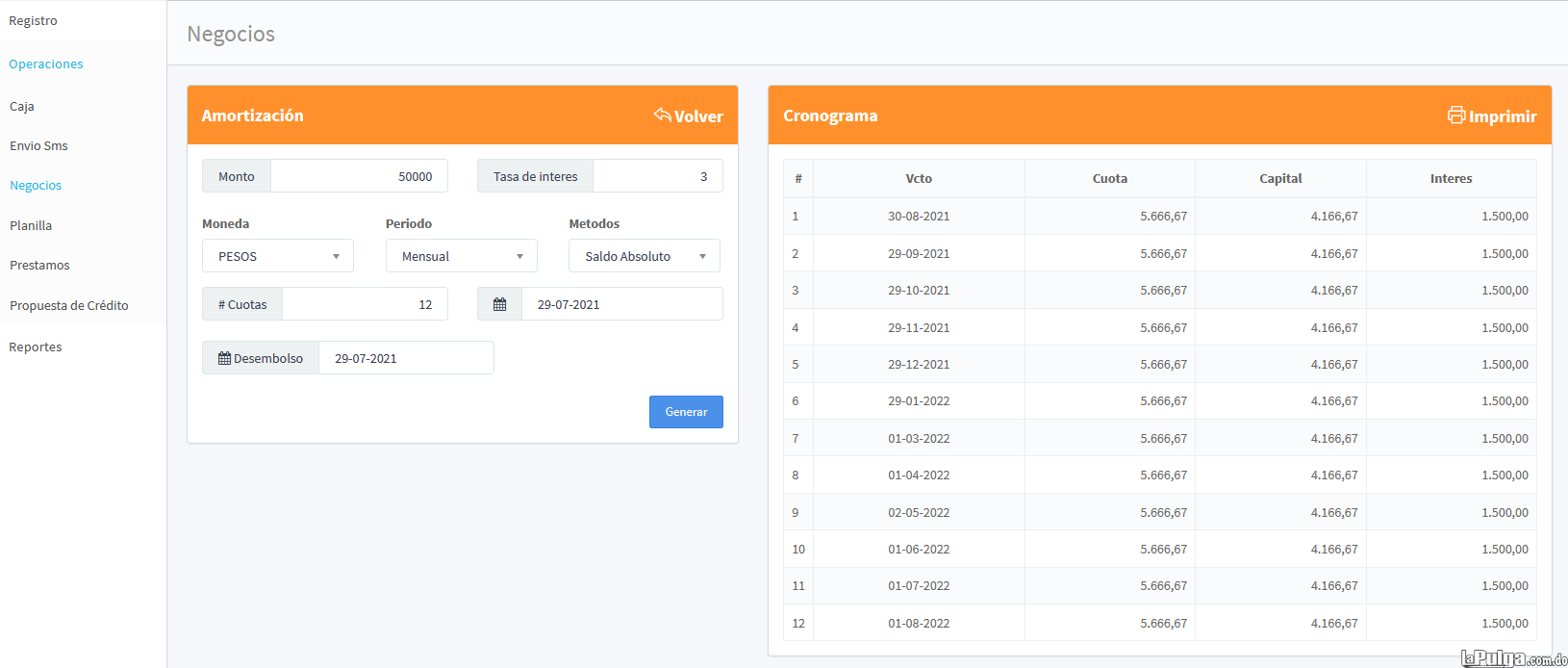Go to Prestamos in the sidebar
Image resolution: width=1568 pixels, height=668 pixels.
39,266
